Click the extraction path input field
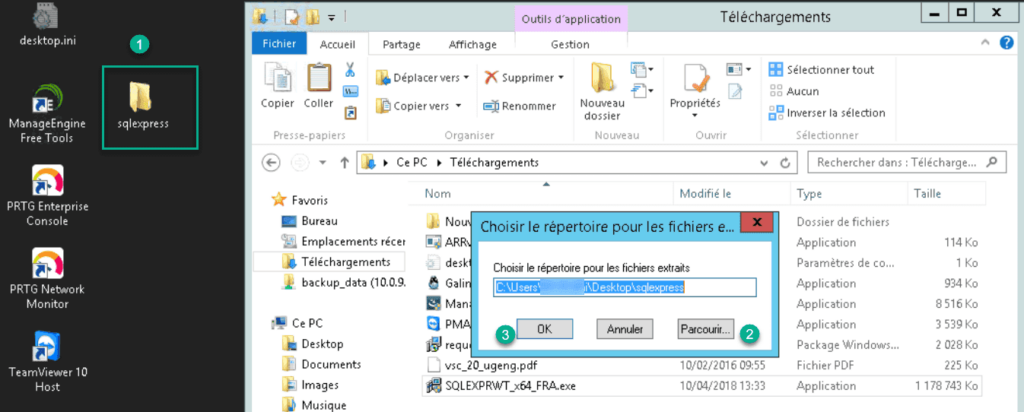 click(x=624, y=287)
